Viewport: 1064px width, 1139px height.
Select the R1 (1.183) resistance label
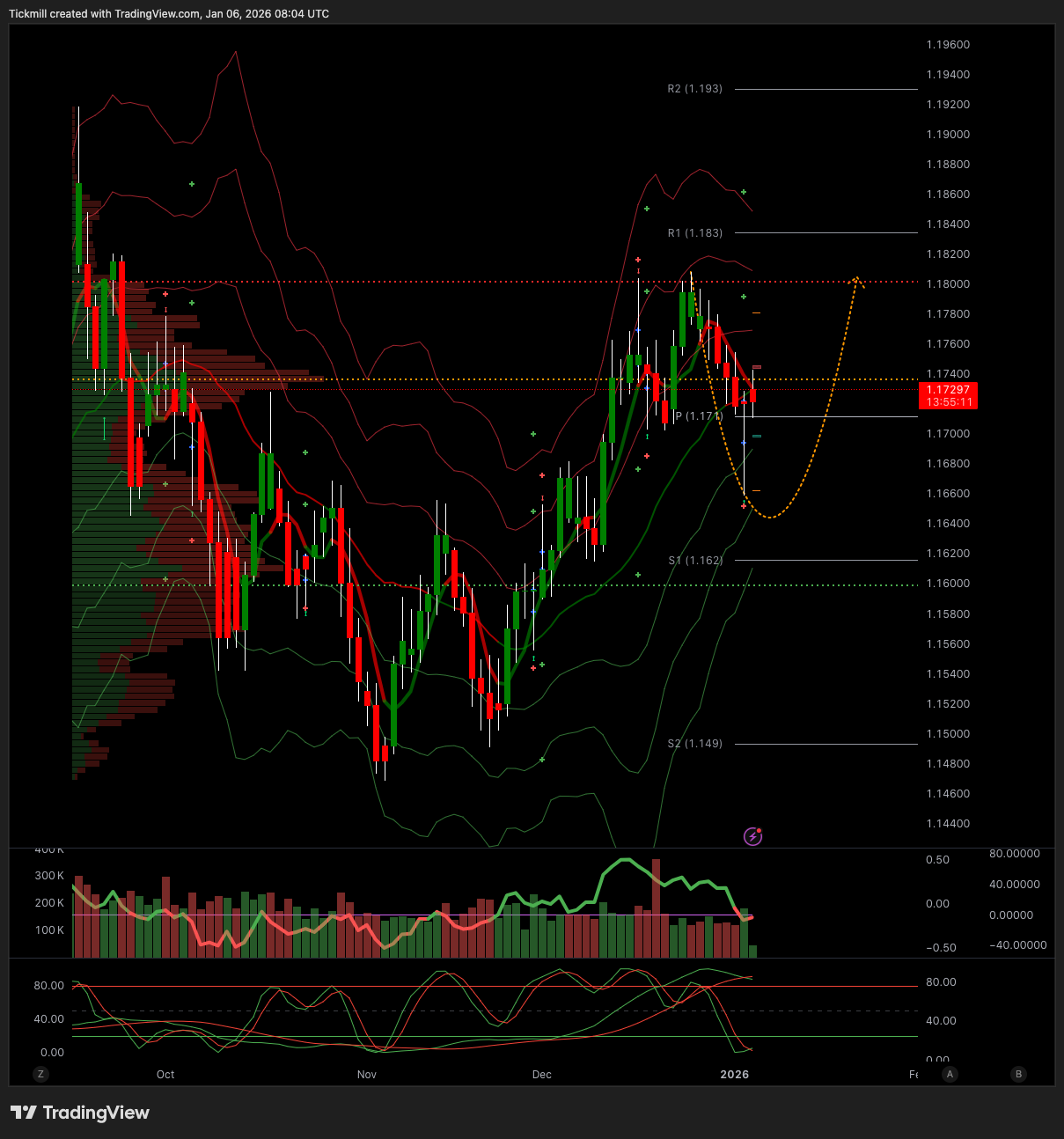click(694, 233)
